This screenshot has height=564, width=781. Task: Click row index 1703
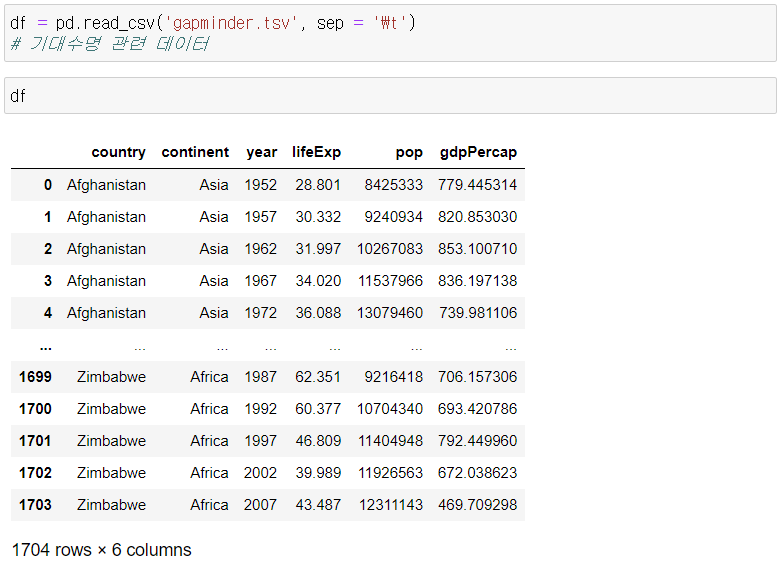point(35,505)
